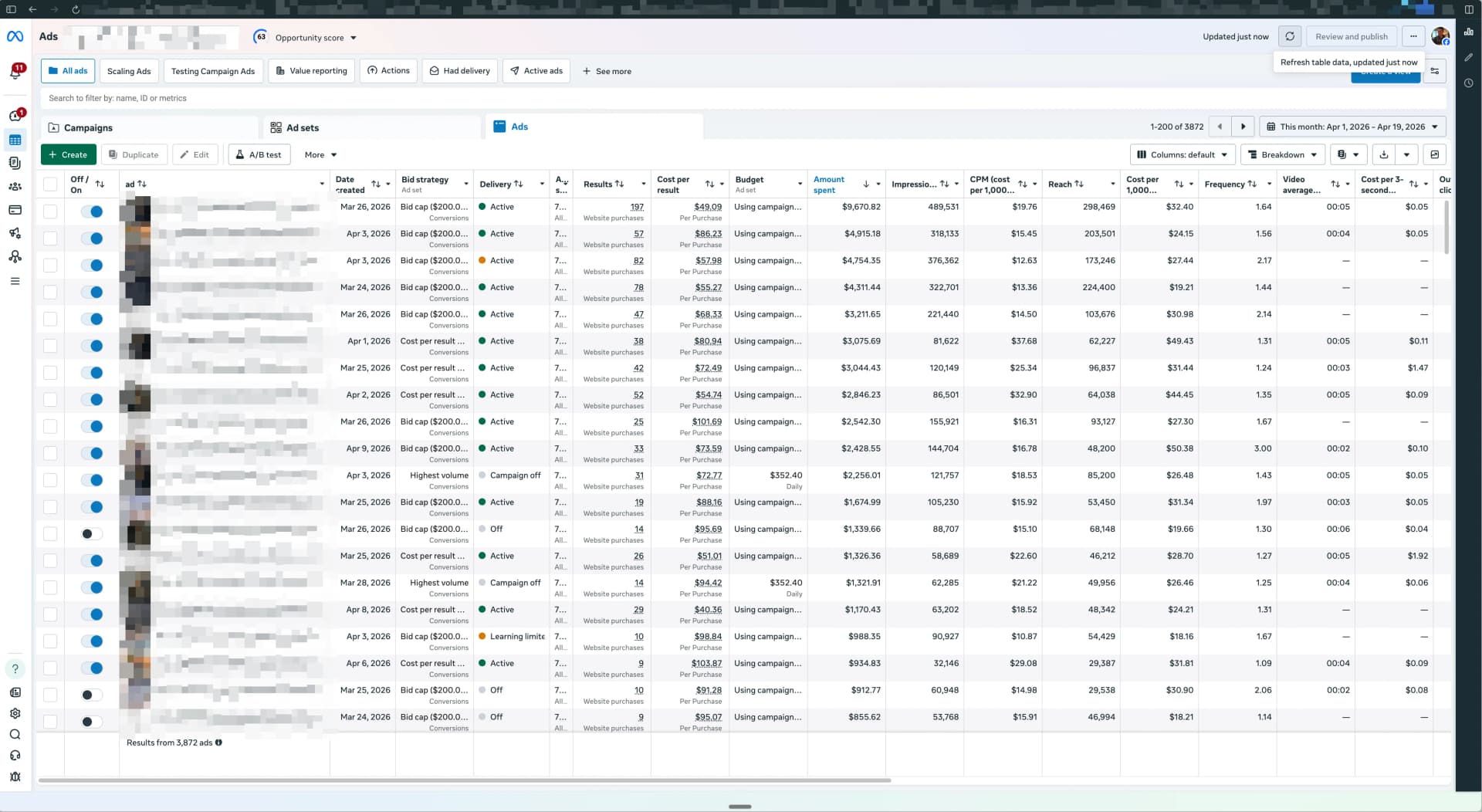Screen dimensions: 1482x812
Task: Click the Review and publish button
Action: [1351, 36]
